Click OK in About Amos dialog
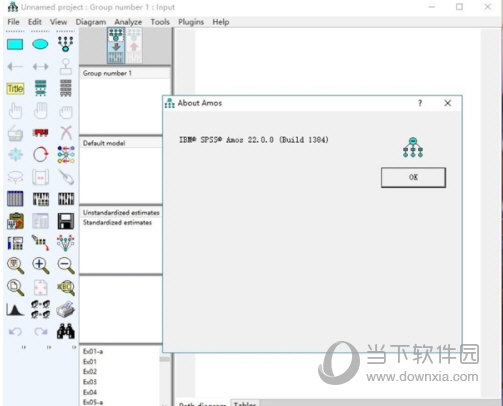 413,177
